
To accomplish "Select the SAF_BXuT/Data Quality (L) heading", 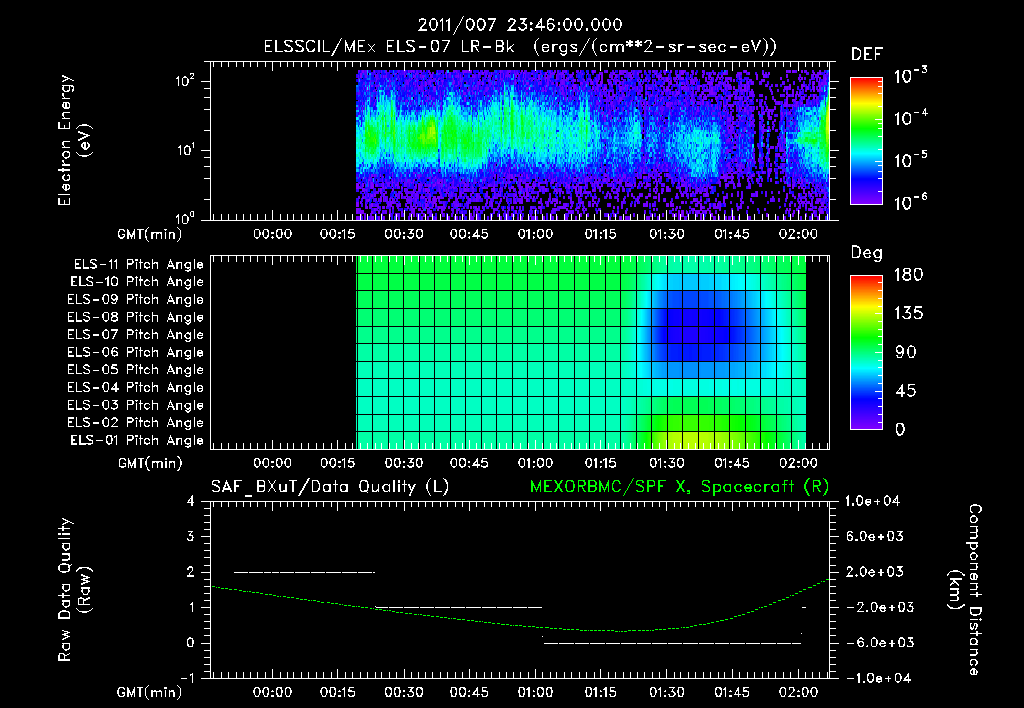I will pyautogui.click(x=330, y=487).
